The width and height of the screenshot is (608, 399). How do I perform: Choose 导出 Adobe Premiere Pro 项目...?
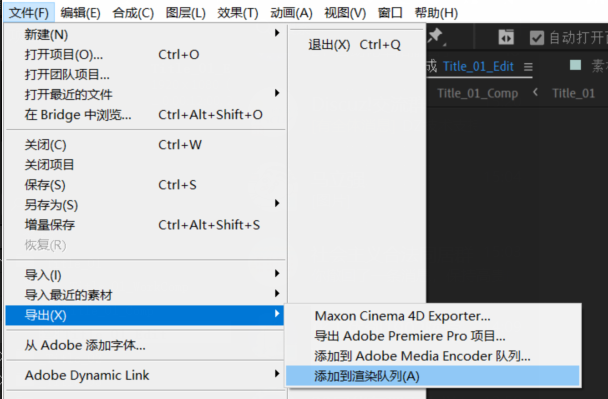(x=433, y=336)
